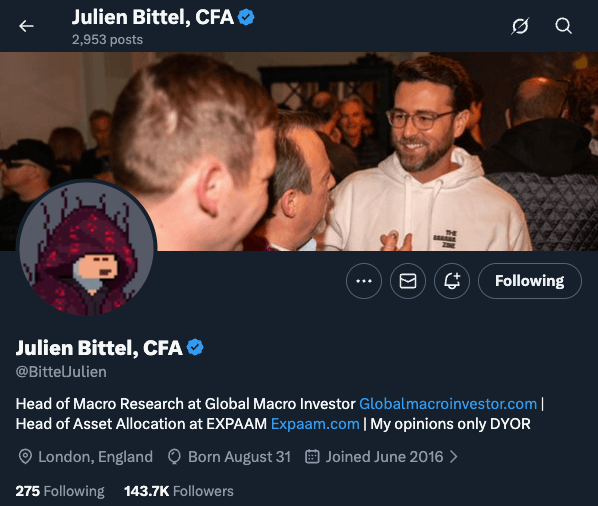Viewport: 598px width, 506px height.
Task: View the 275 Following list
Action: [x=60, y=491]
